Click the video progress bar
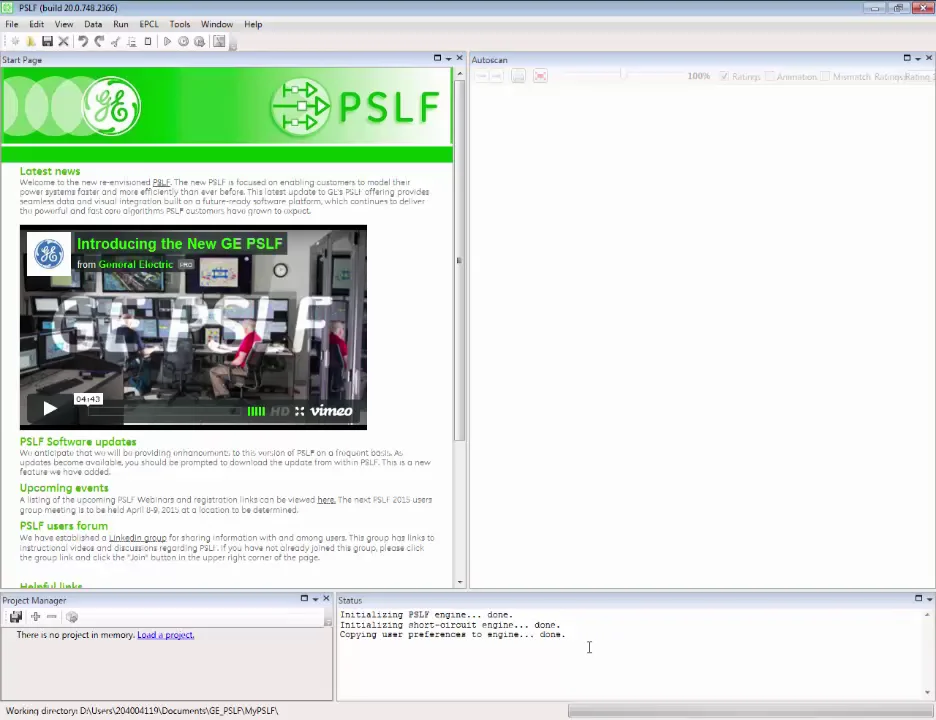 point(164,411)
